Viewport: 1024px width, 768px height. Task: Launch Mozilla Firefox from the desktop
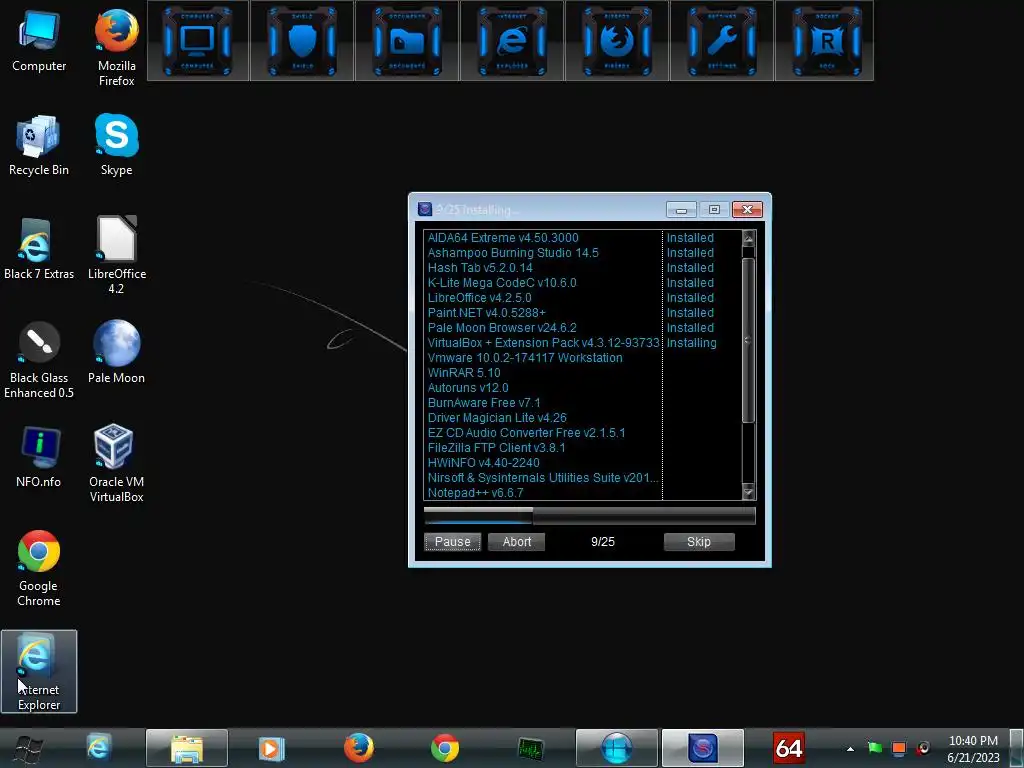pos(116,47)
